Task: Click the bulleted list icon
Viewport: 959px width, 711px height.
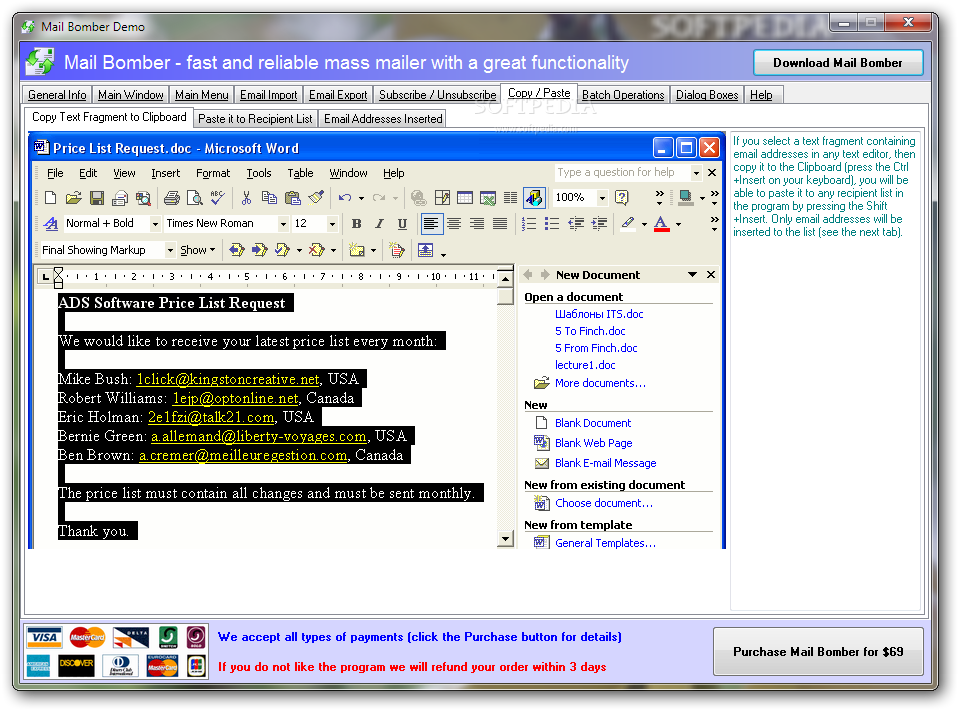Action: pos(552,224)
